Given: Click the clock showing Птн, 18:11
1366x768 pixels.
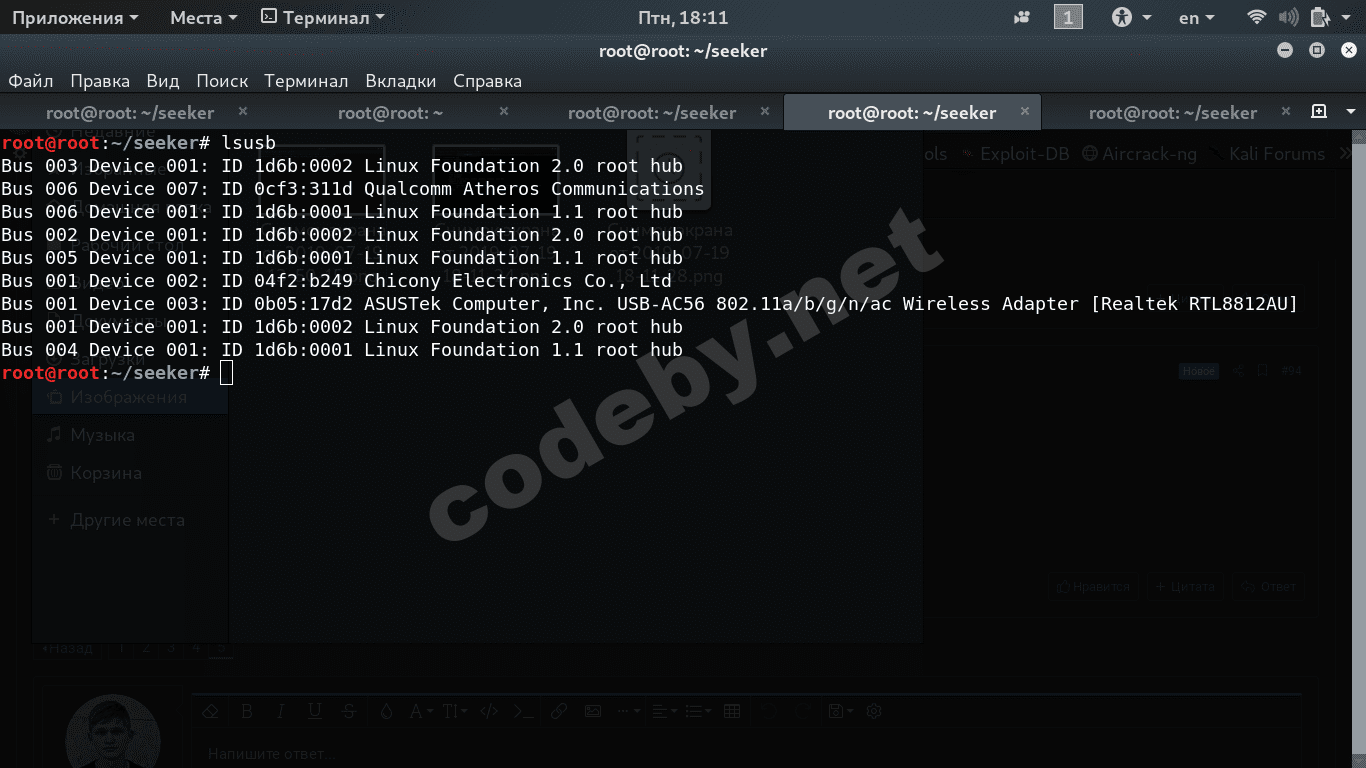Looking at the screenshot, I should [683, 17].
